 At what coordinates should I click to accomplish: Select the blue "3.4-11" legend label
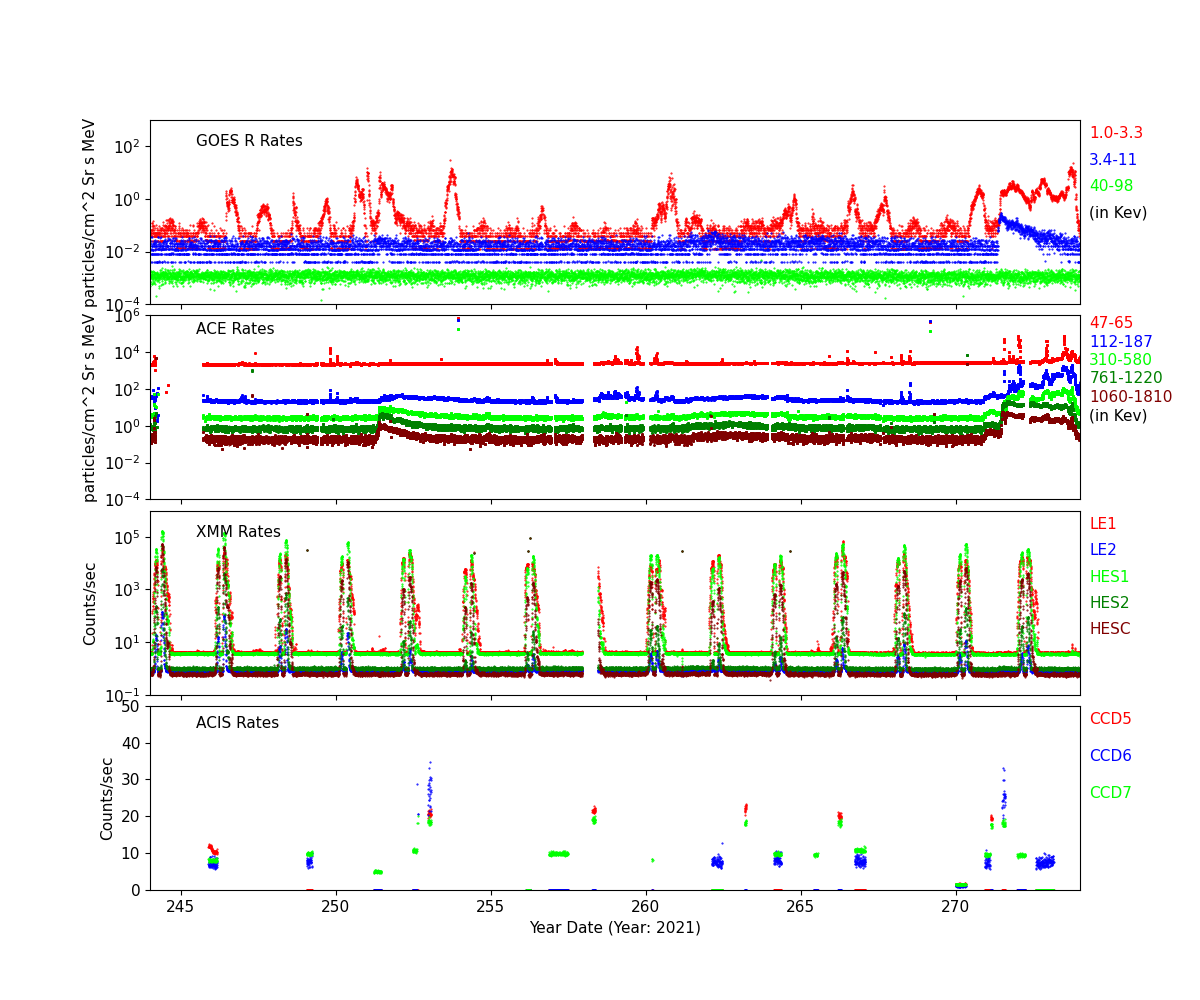[x=1113, y=160]
